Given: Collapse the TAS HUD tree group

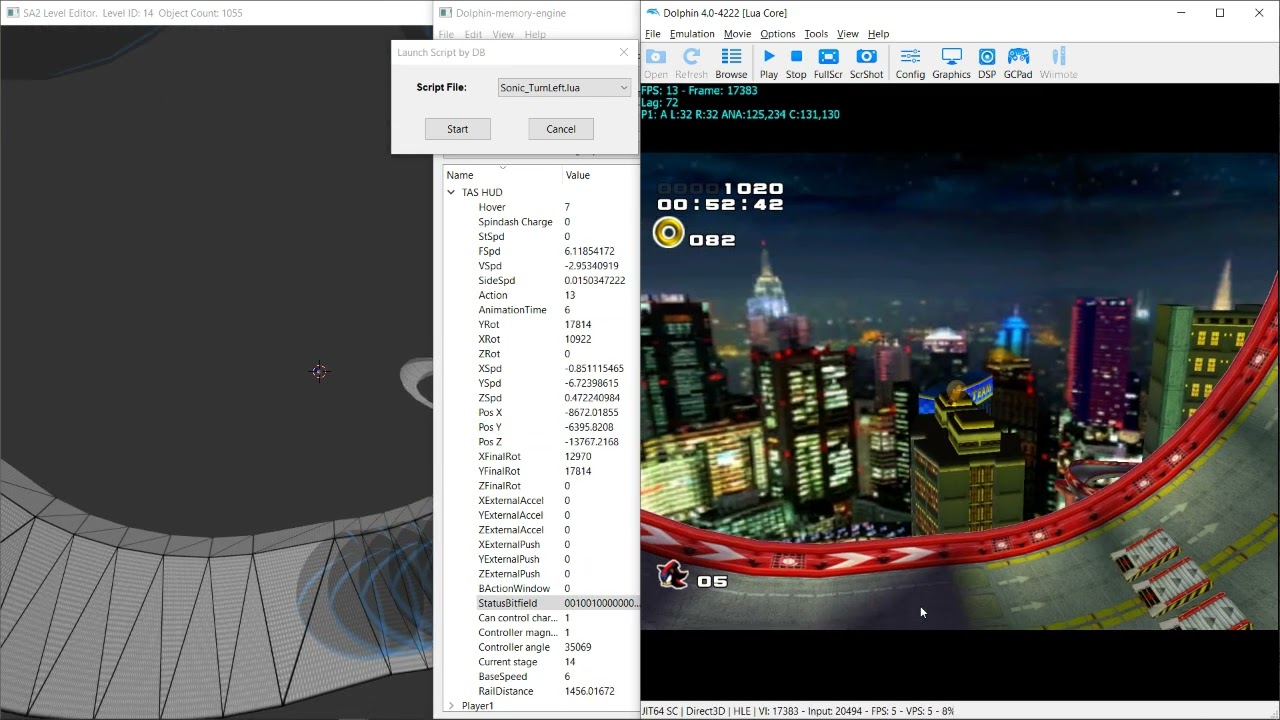Looking at the screenshot, I should click(451, 192).
